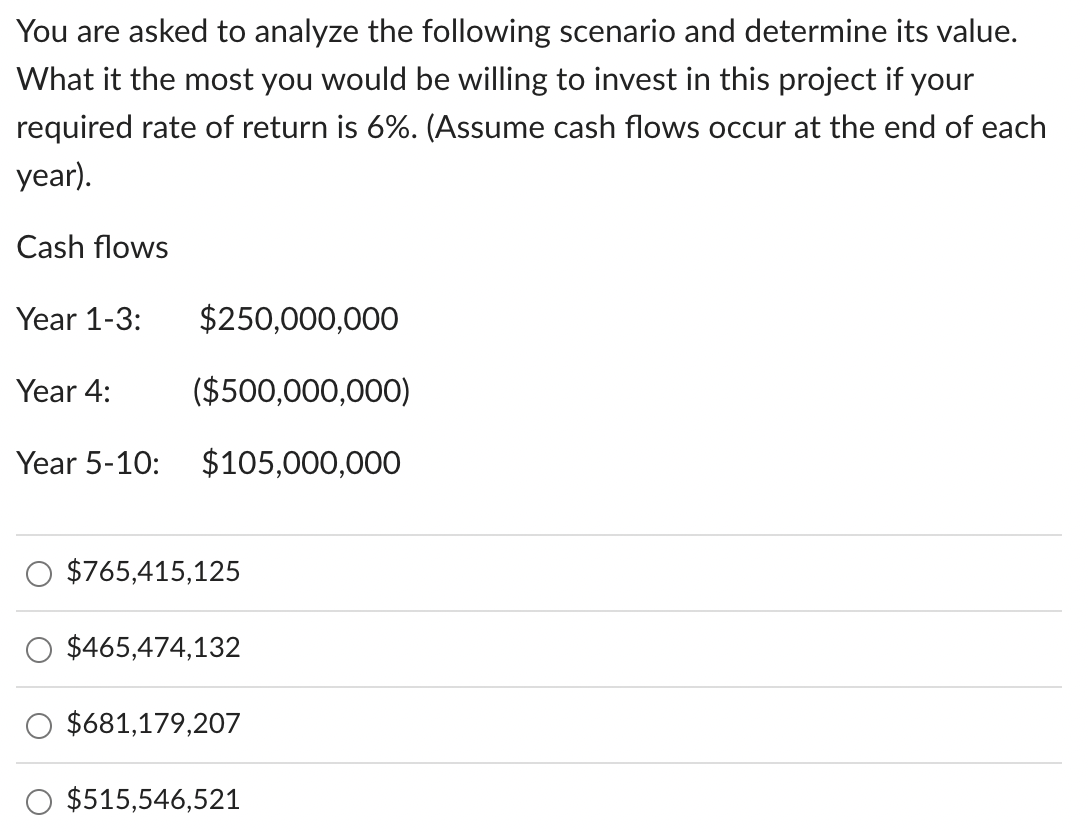Click the $105,000,000 cash flow amount
Viewport: 1088px width, 832px height.
(x=301, y=463)
